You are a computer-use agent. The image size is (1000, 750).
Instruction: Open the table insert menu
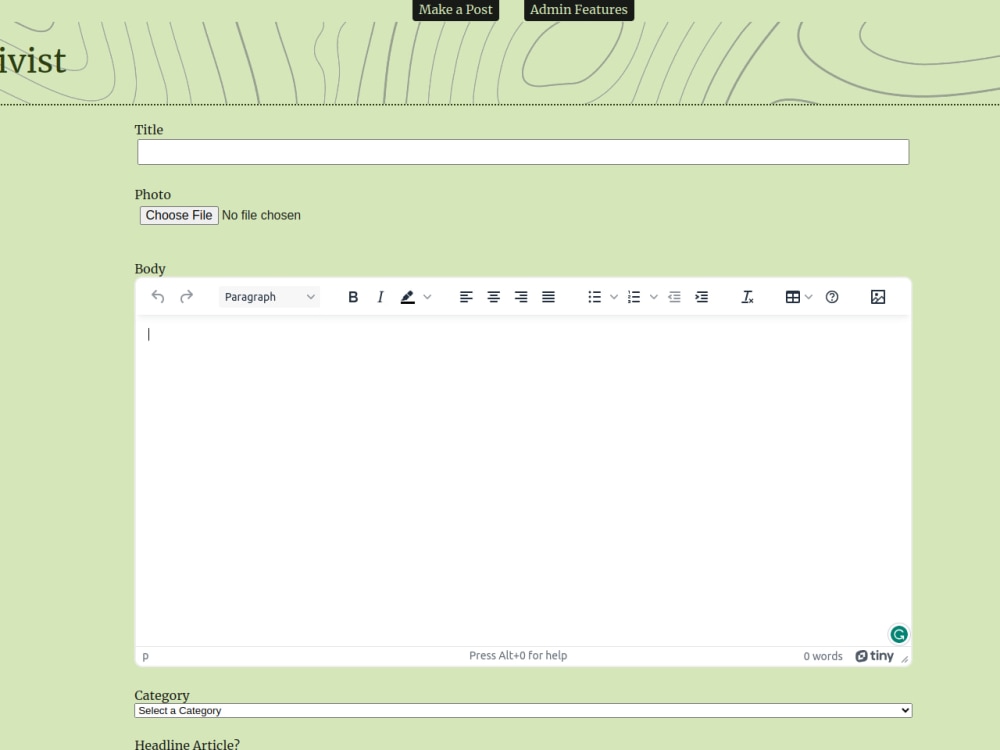pos(793,297)
